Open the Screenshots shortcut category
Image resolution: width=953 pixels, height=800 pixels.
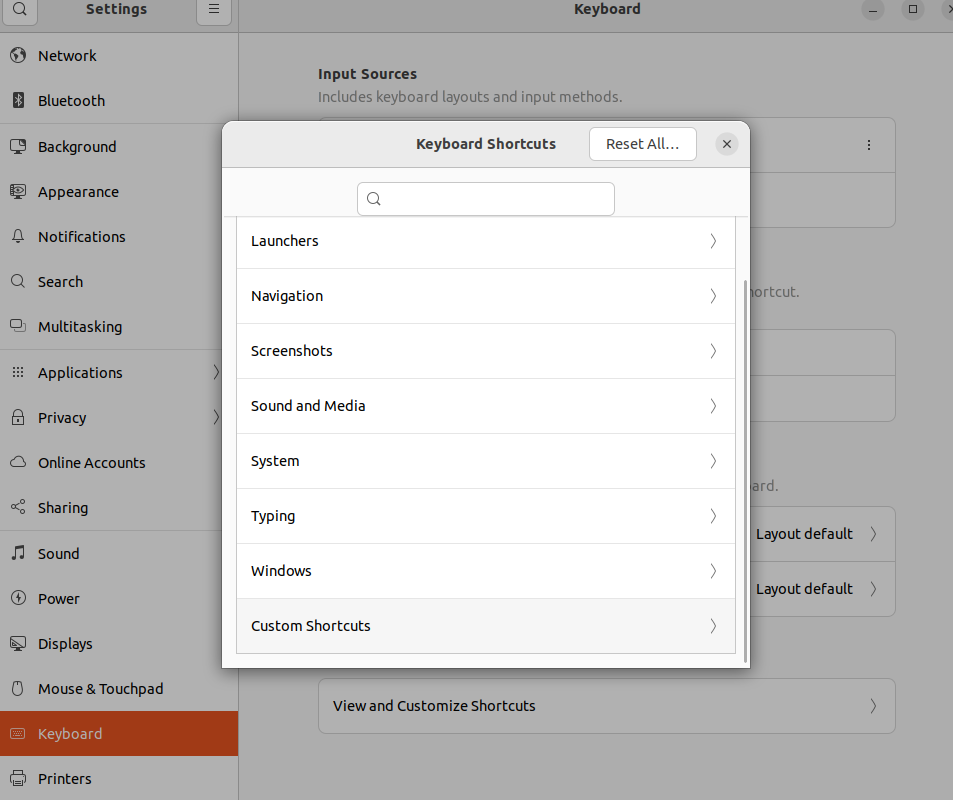(486, 351)
